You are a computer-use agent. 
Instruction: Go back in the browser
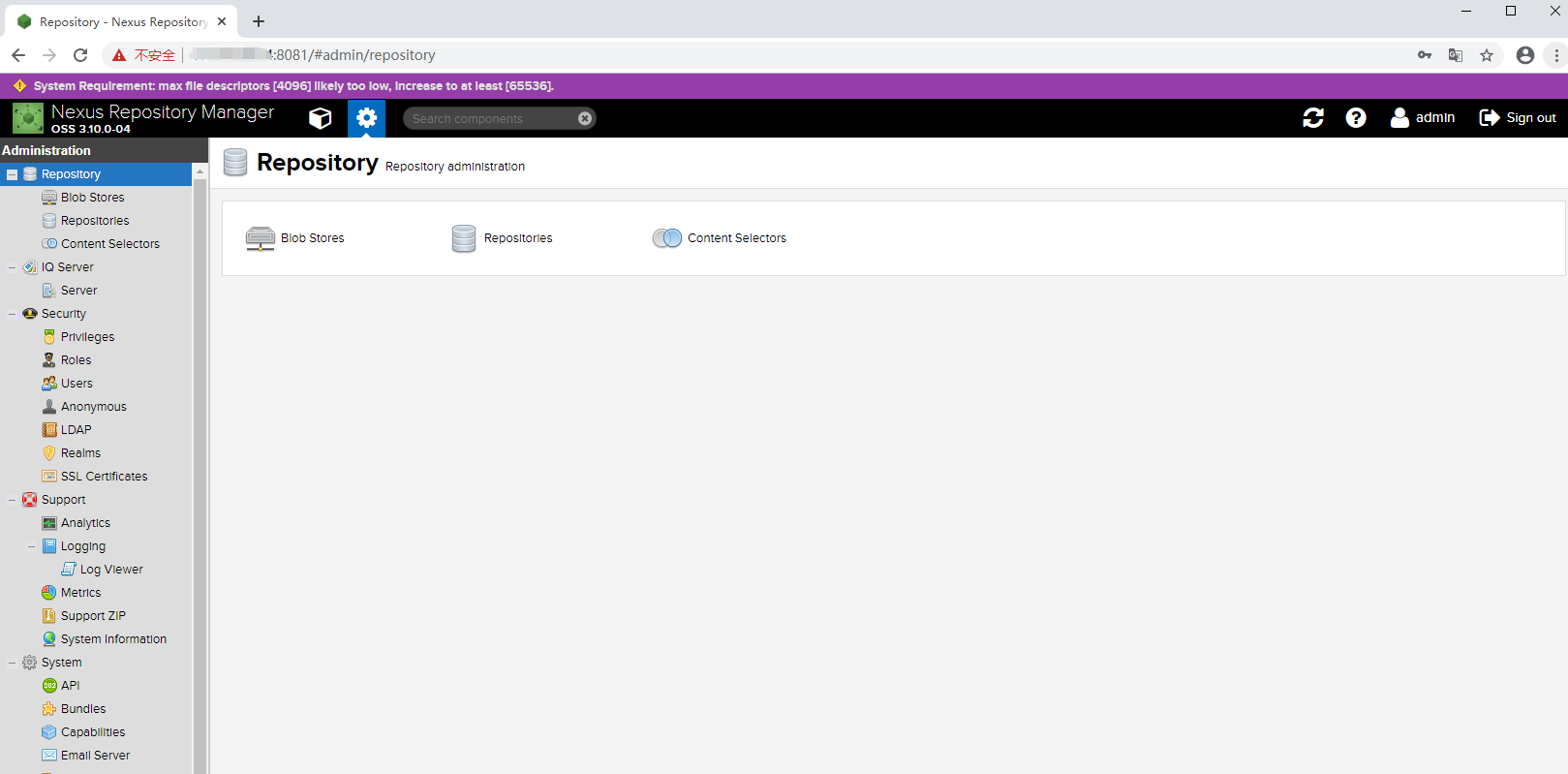[x=18, y=55]
